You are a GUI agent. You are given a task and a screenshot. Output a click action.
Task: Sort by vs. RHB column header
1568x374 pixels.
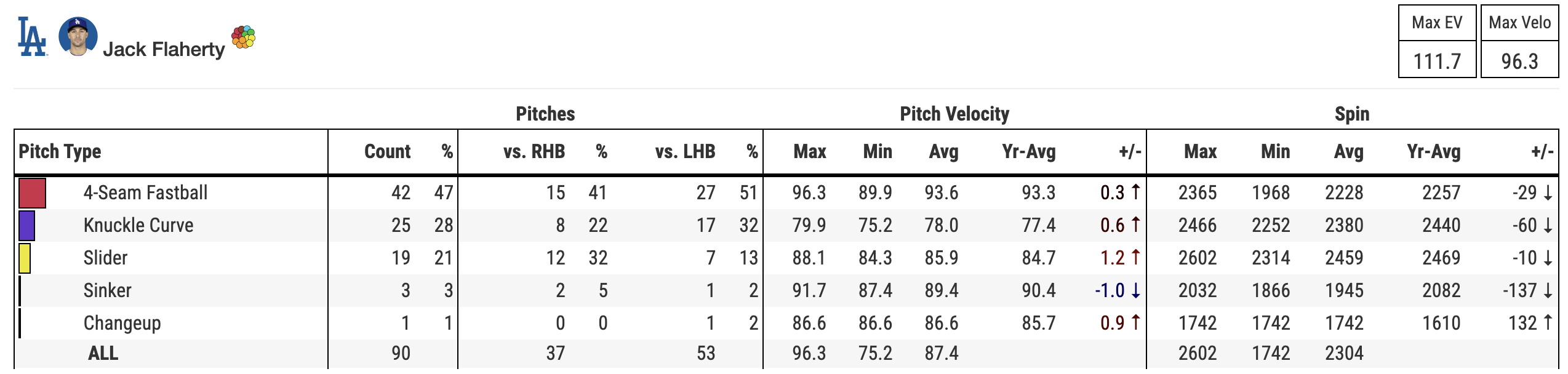click(x=534, y=151)
